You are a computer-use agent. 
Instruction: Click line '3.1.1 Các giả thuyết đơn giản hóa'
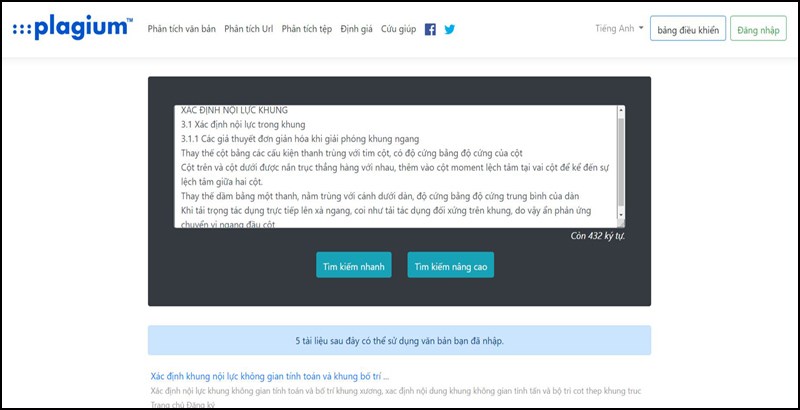coord(300,139)
